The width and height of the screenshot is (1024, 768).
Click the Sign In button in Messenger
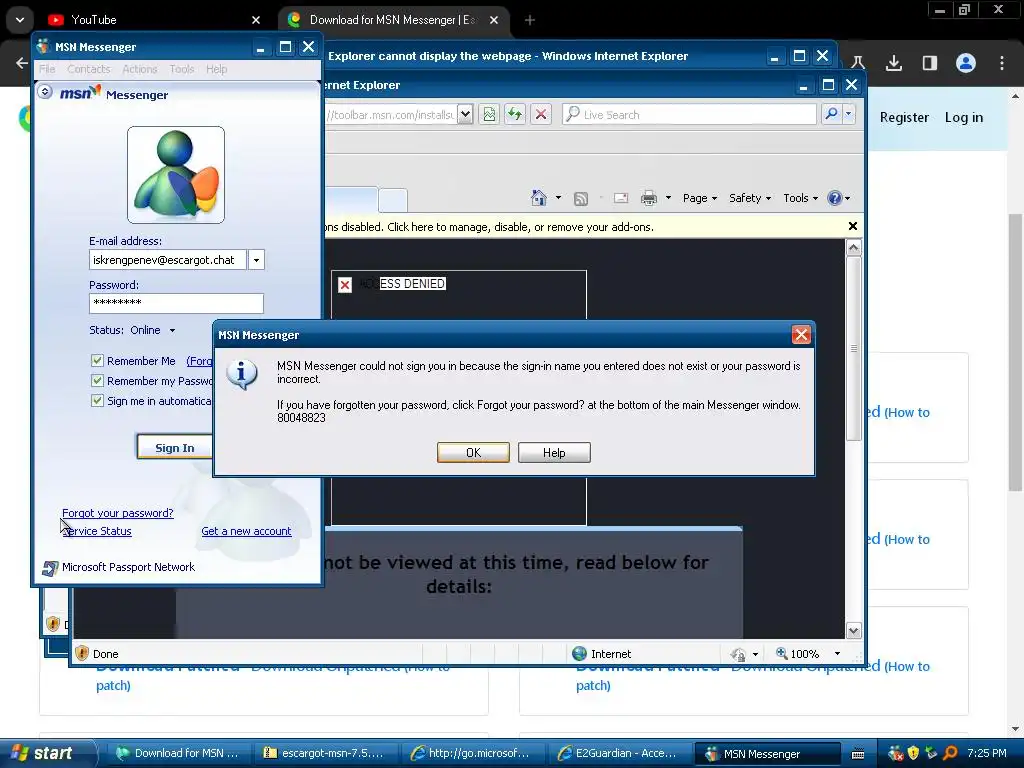tap(174, 447)
